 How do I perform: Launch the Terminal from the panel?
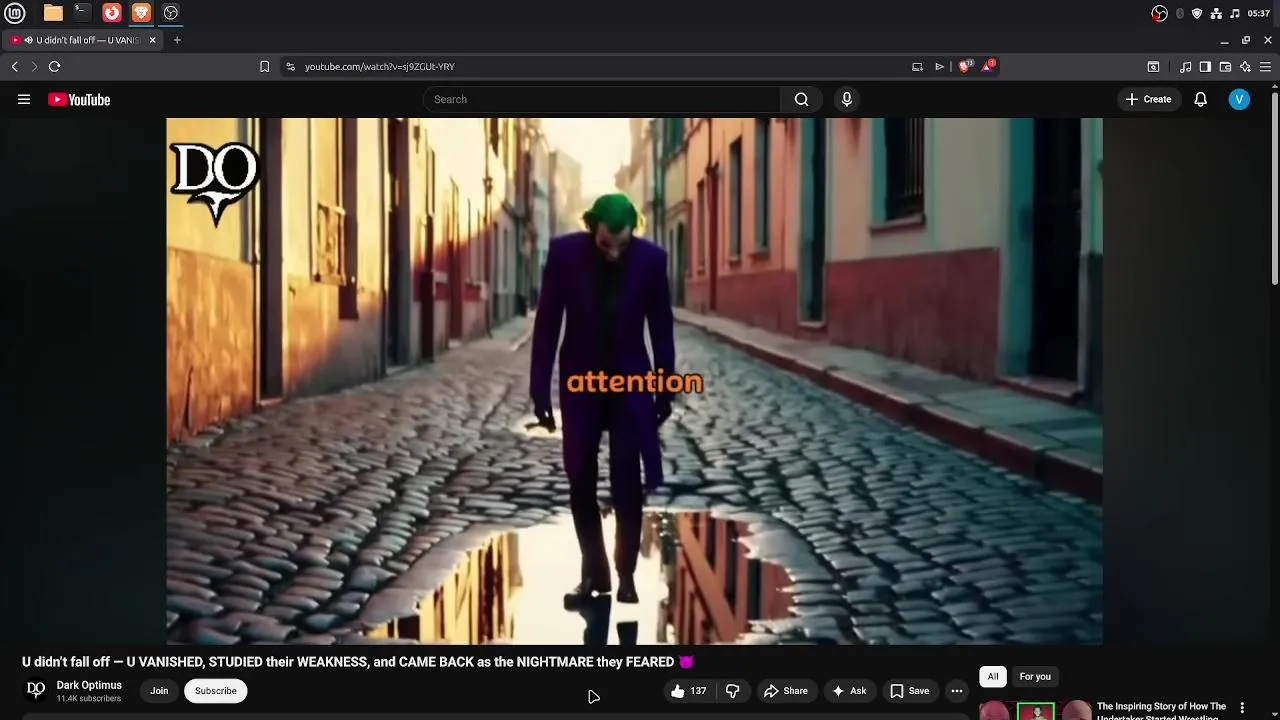click(x=82, y=13)
